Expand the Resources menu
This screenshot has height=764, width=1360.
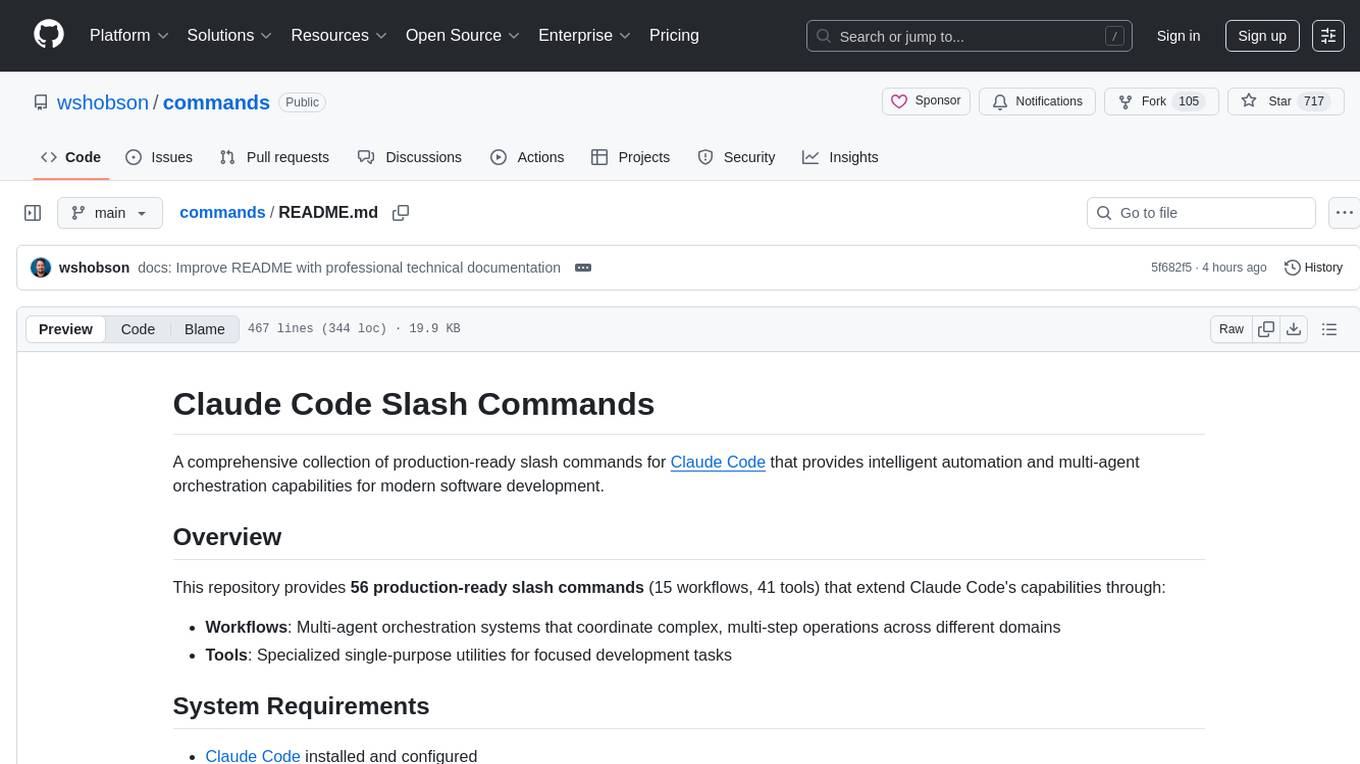coord(339,35)
